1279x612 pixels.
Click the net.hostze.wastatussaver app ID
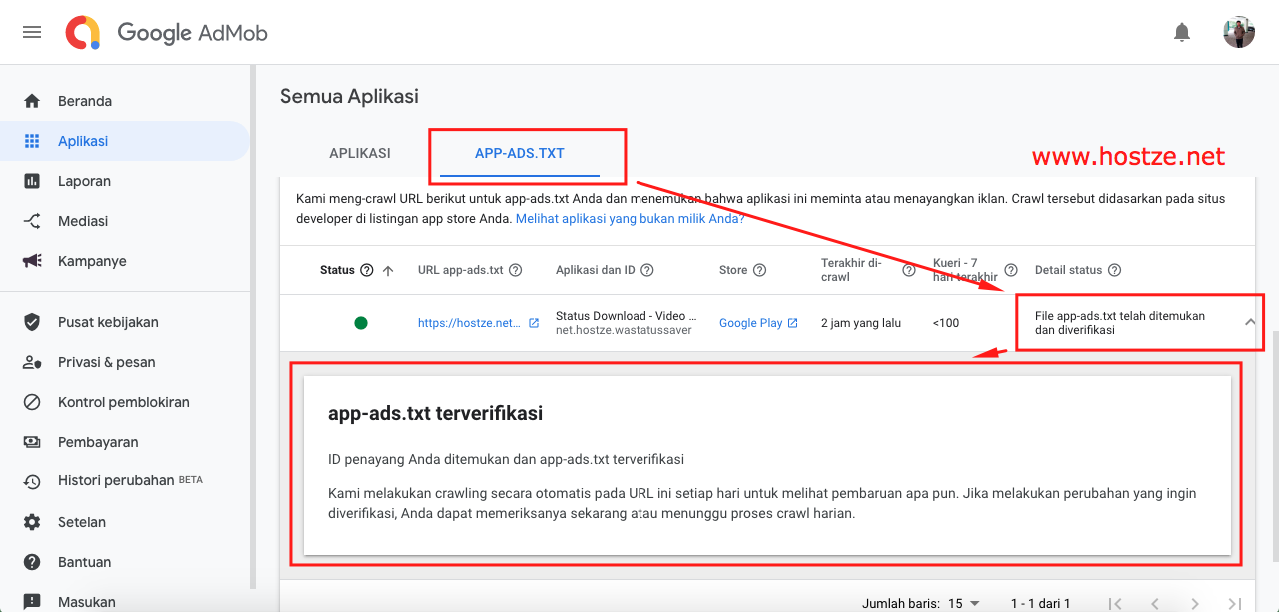[623, 330]
